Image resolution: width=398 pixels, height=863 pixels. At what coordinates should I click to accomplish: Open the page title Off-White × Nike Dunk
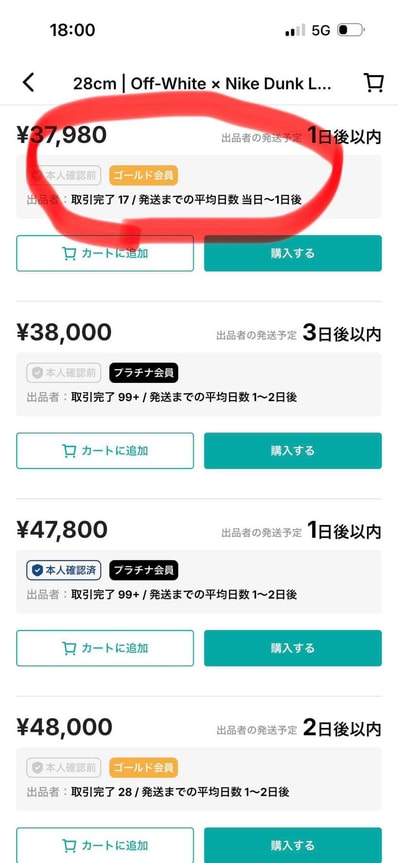click(x=202, y=84)
